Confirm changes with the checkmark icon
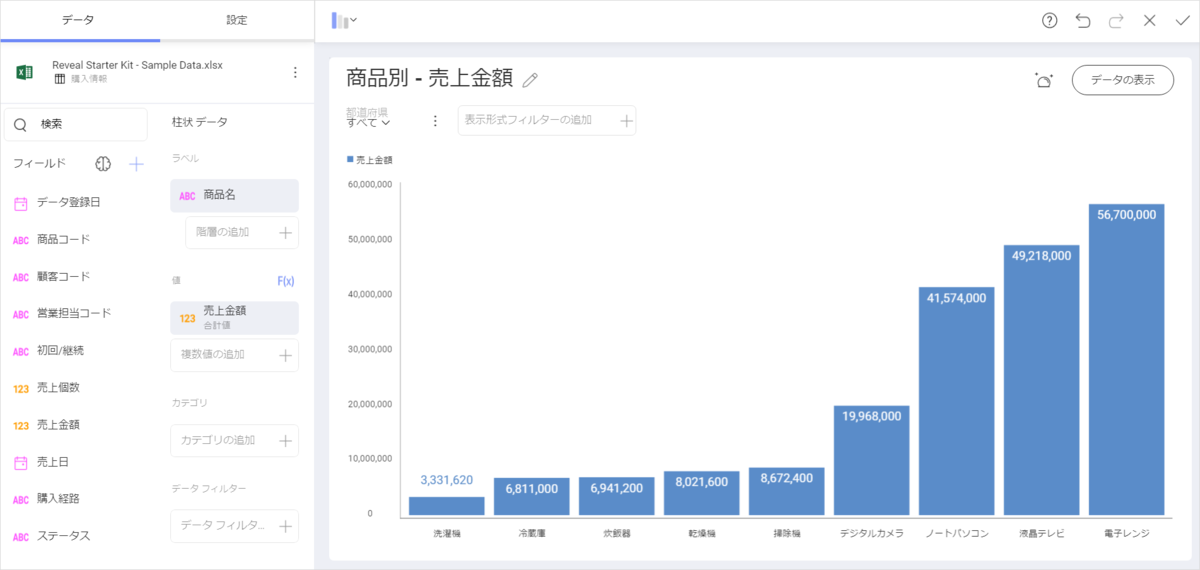The height and width of the screenshot is (570, 1200). [x=1183, y=20]
